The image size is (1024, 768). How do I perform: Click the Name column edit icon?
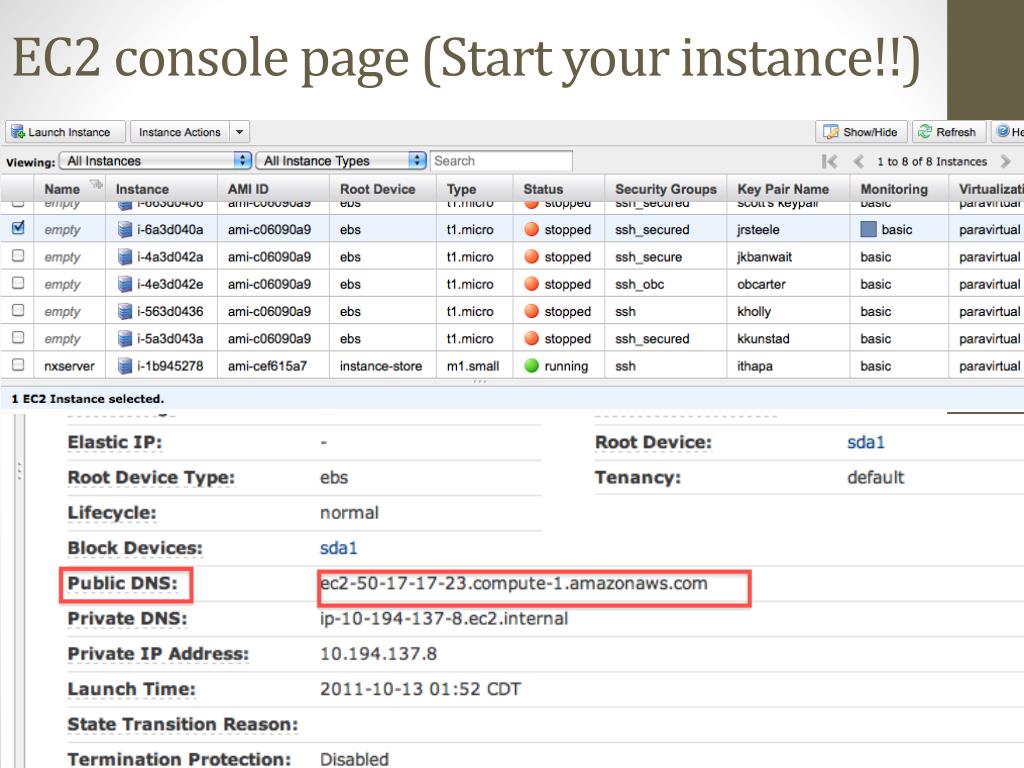(96, 185)
